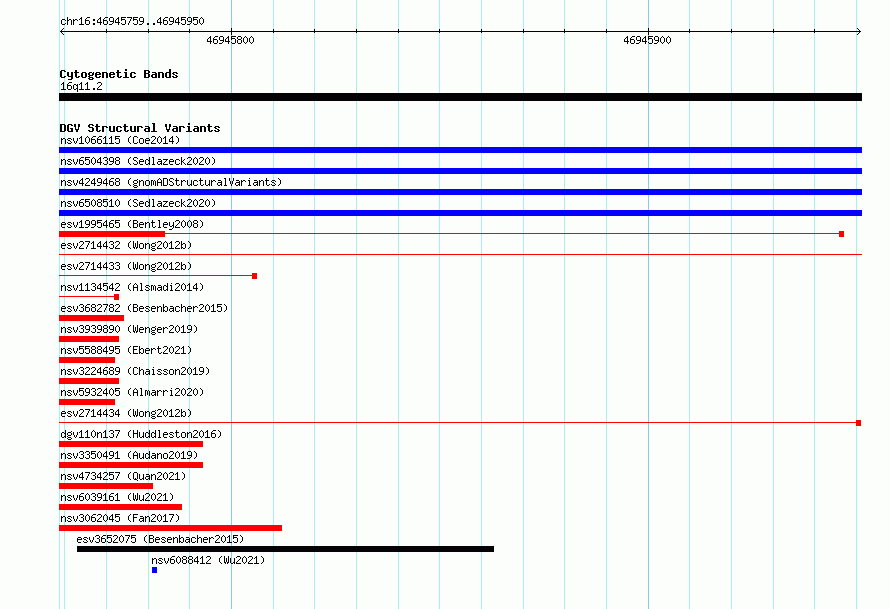Click the red end marker of esv1995465
Image resolution: width=890 pixels, height=609 pixels.
842,234
